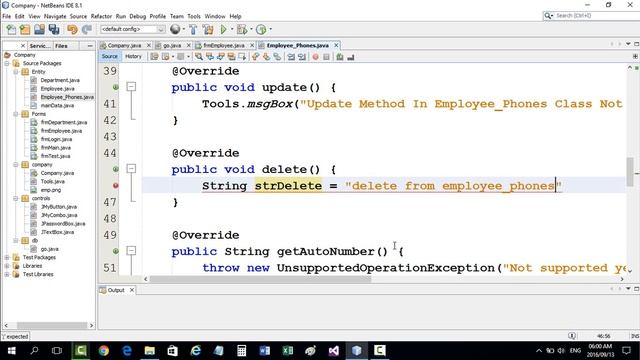640x360 pixels.
Task: Select frmLogin.java in the project tree
Action: coord(56,139)
